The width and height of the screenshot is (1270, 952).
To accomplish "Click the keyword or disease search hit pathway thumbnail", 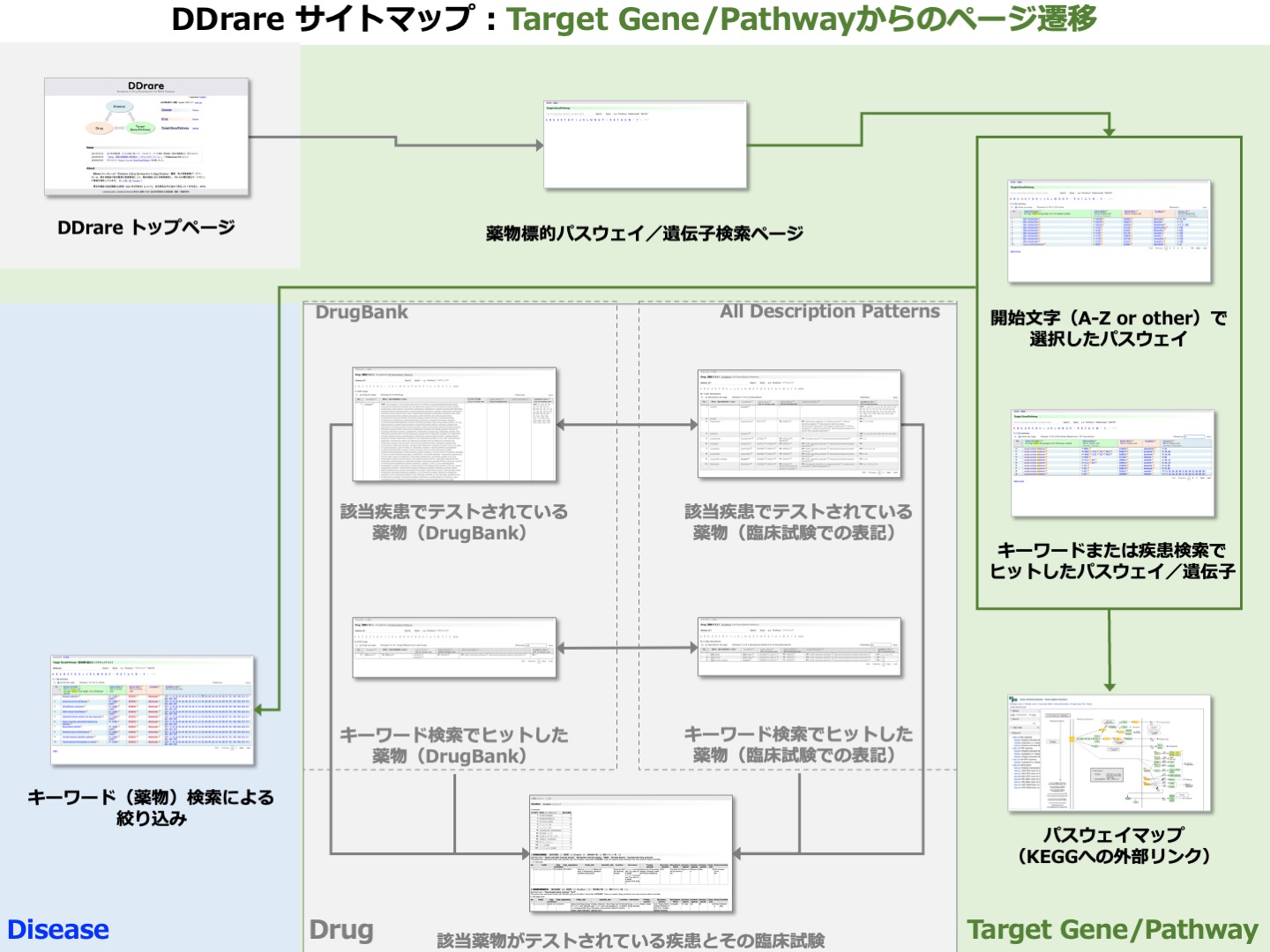I will [1112, 463].
